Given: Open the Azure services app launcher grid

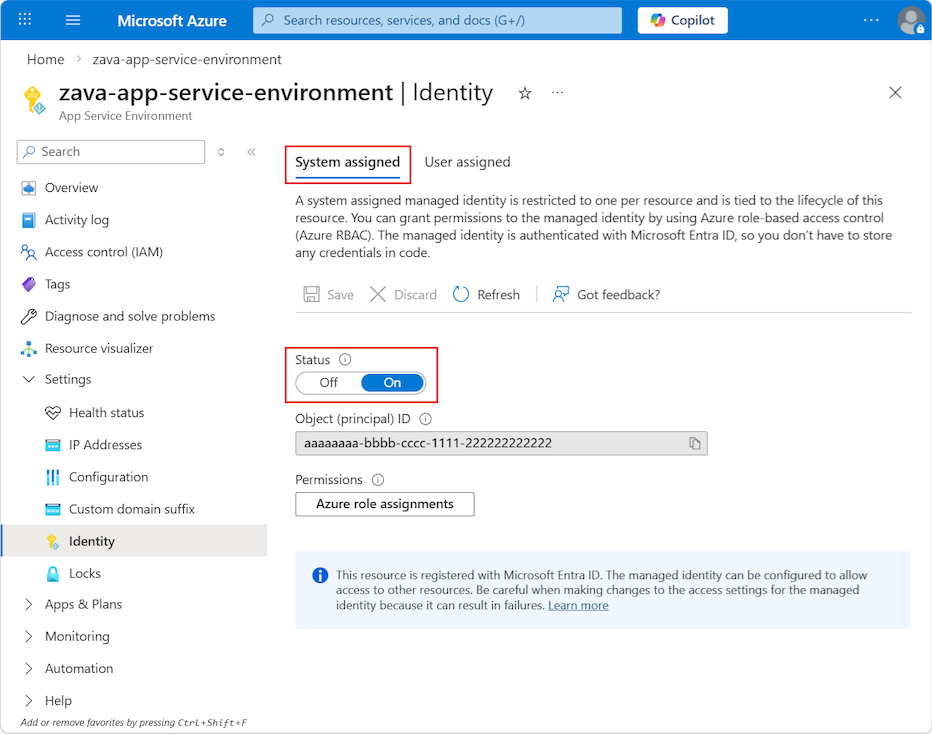Looking at the screenshot, I should [x=23, y=20].
